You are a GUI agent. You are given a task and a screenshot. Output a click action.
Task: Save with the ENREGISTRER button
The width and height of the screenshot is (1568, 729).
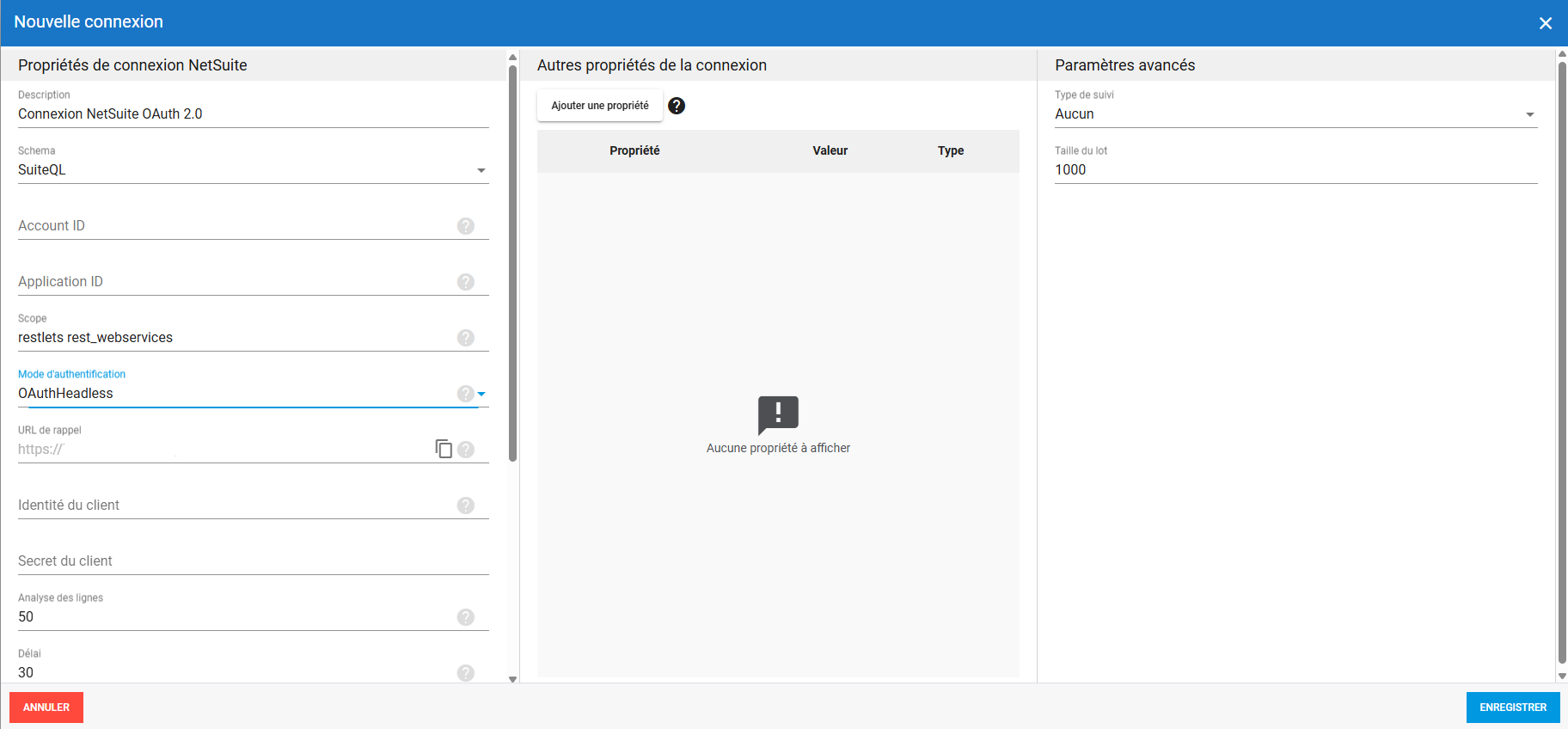1513,708
